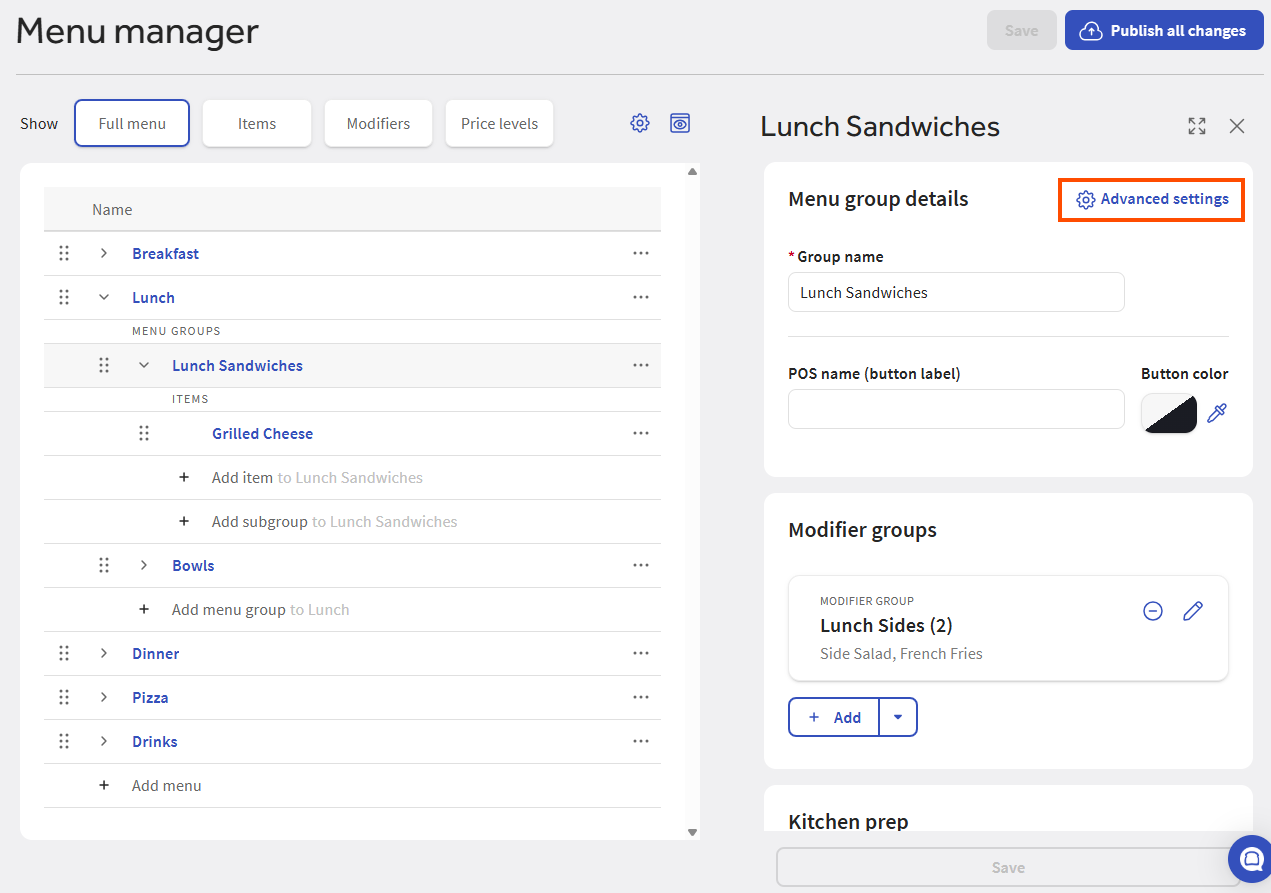Open the three-dot menu for Grilled Cheese

pyautogui.click(x=641, y=433)
